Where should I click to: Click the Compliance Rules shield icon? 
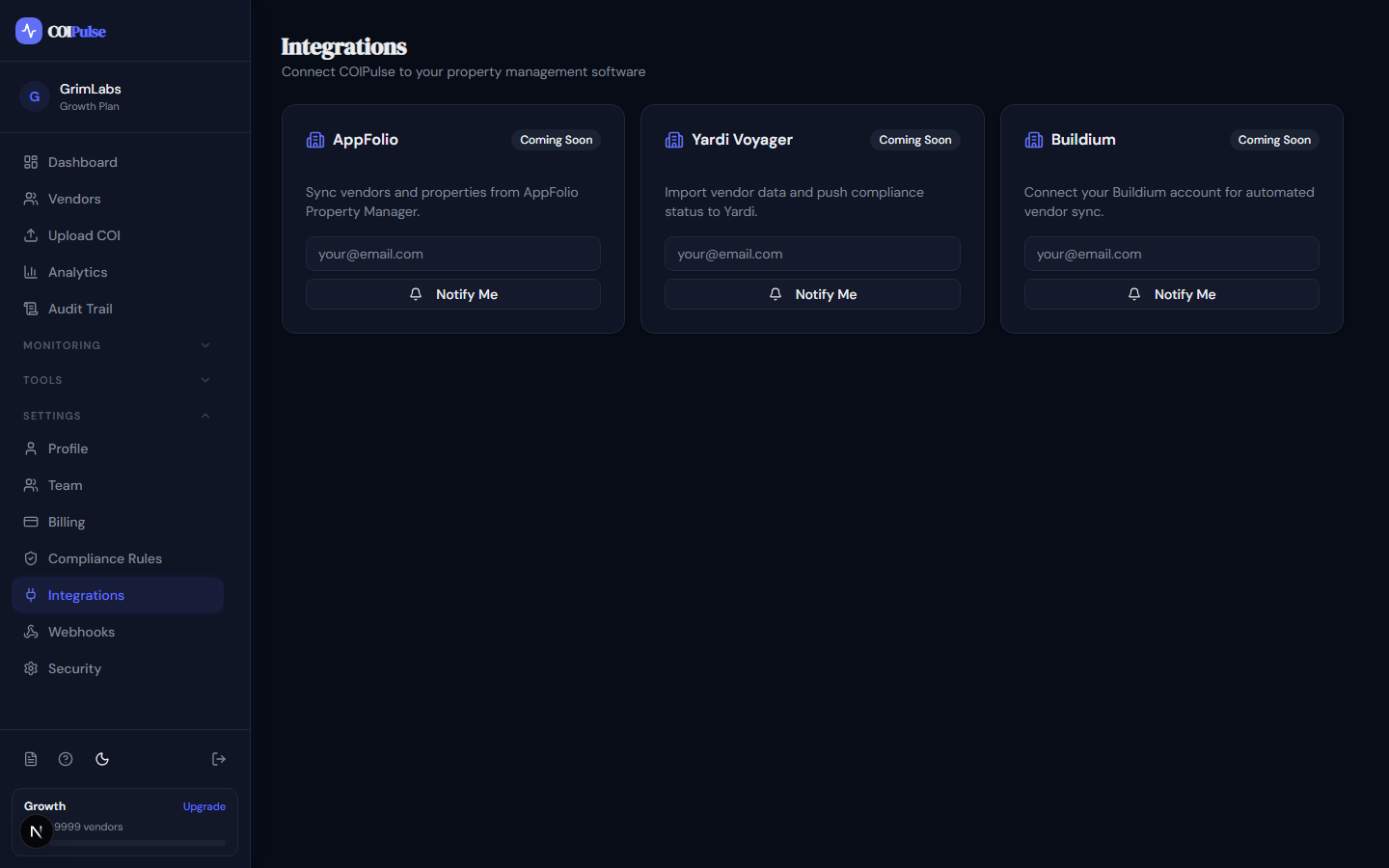[31, 558]
